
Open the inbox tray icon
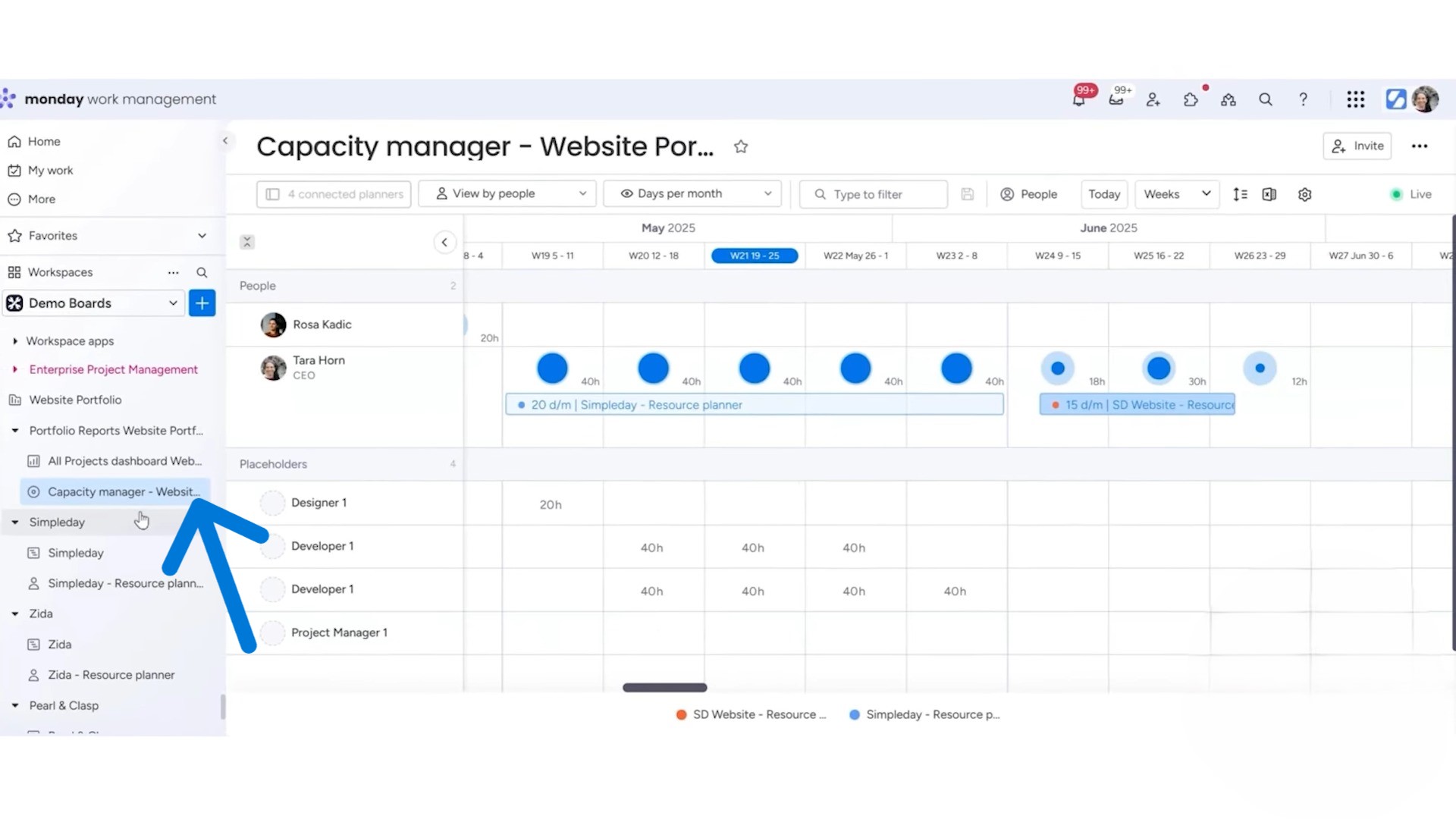[1116, 99]
